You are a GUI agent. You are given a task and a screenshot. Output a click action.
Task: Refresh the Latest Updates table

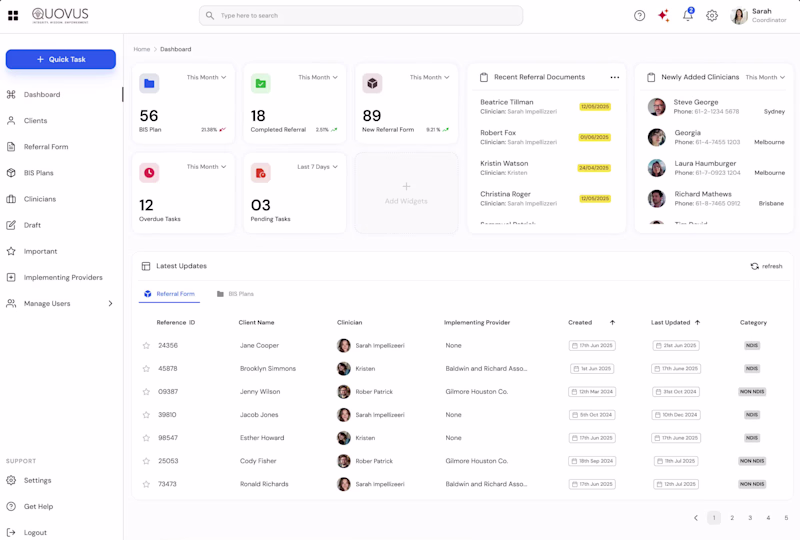coord(766,266)
